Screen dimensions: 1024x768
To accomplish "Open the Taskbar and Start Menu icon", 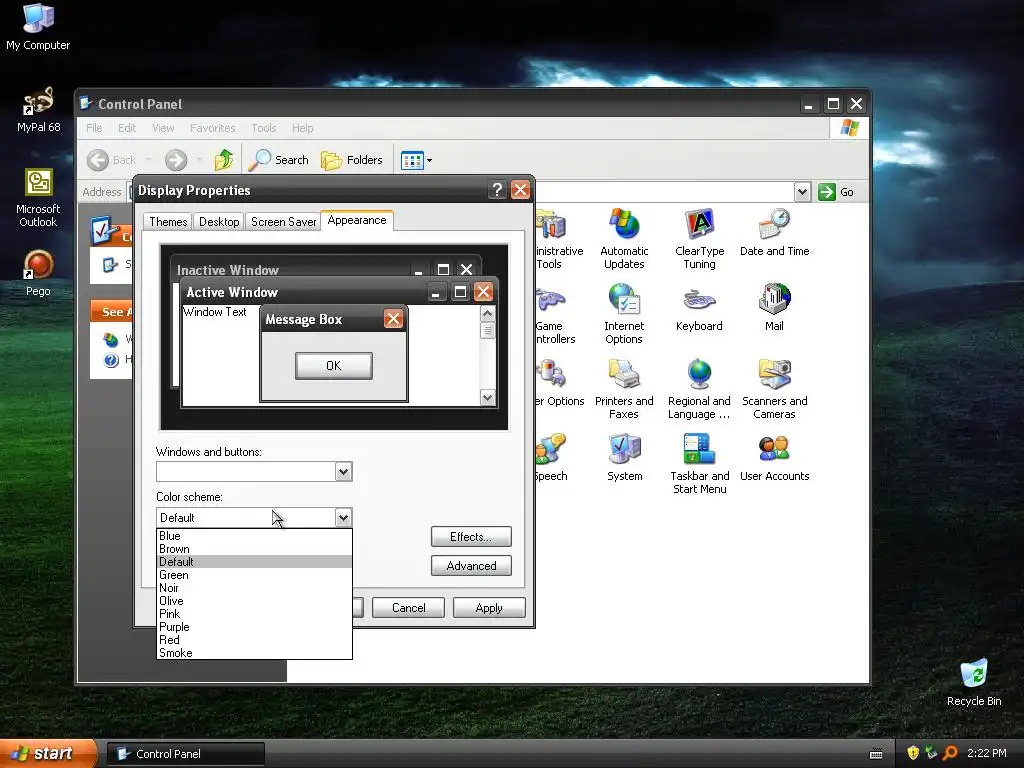I will point(699,464).
